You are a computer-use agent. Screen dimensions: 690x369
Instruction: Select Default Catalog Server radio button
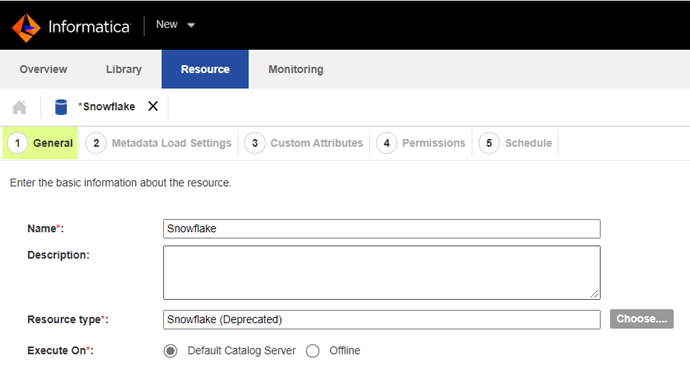tap(170, 351)
